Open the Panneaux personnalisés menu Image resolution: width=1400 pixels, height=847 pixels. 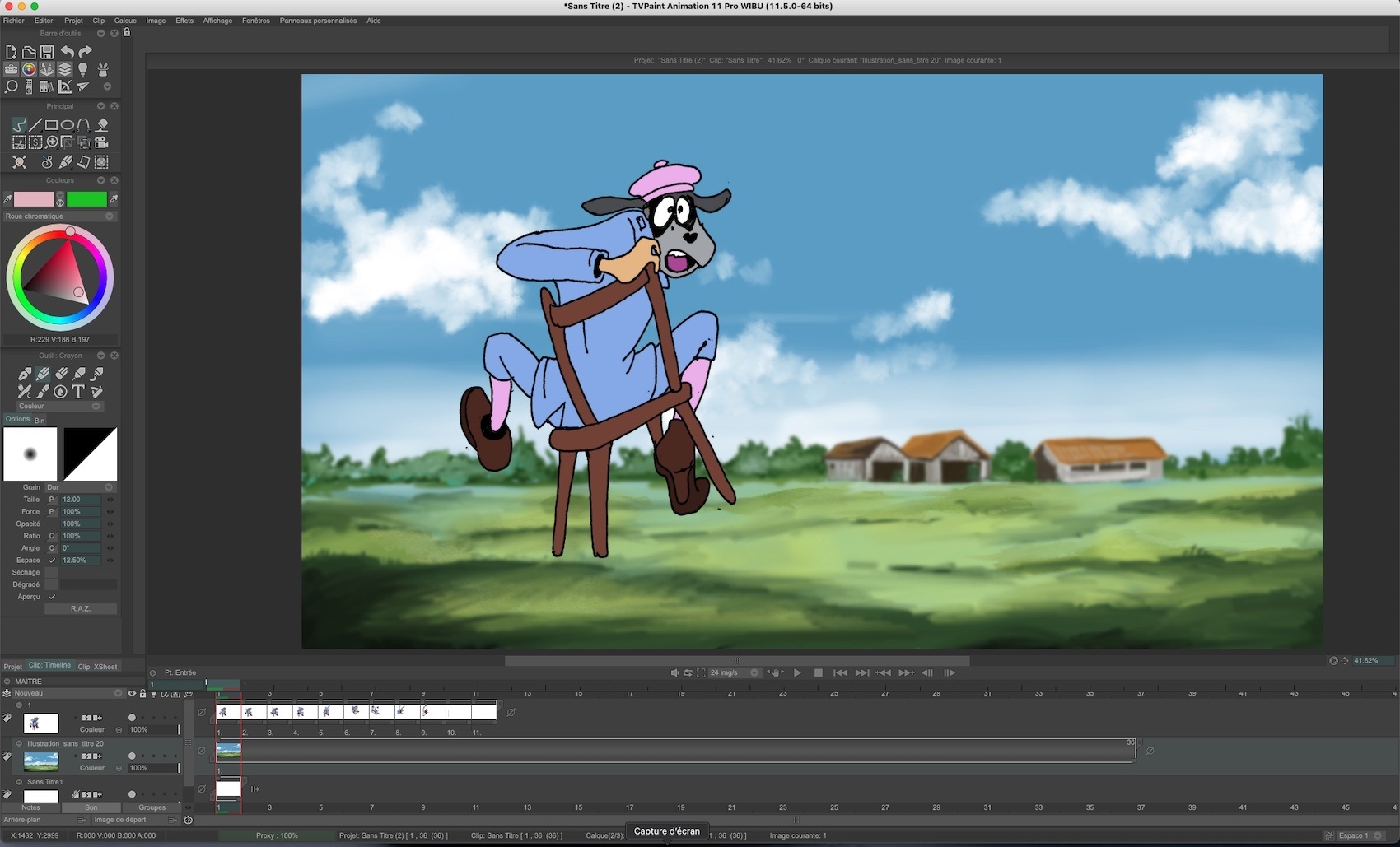tap(318, 21)
